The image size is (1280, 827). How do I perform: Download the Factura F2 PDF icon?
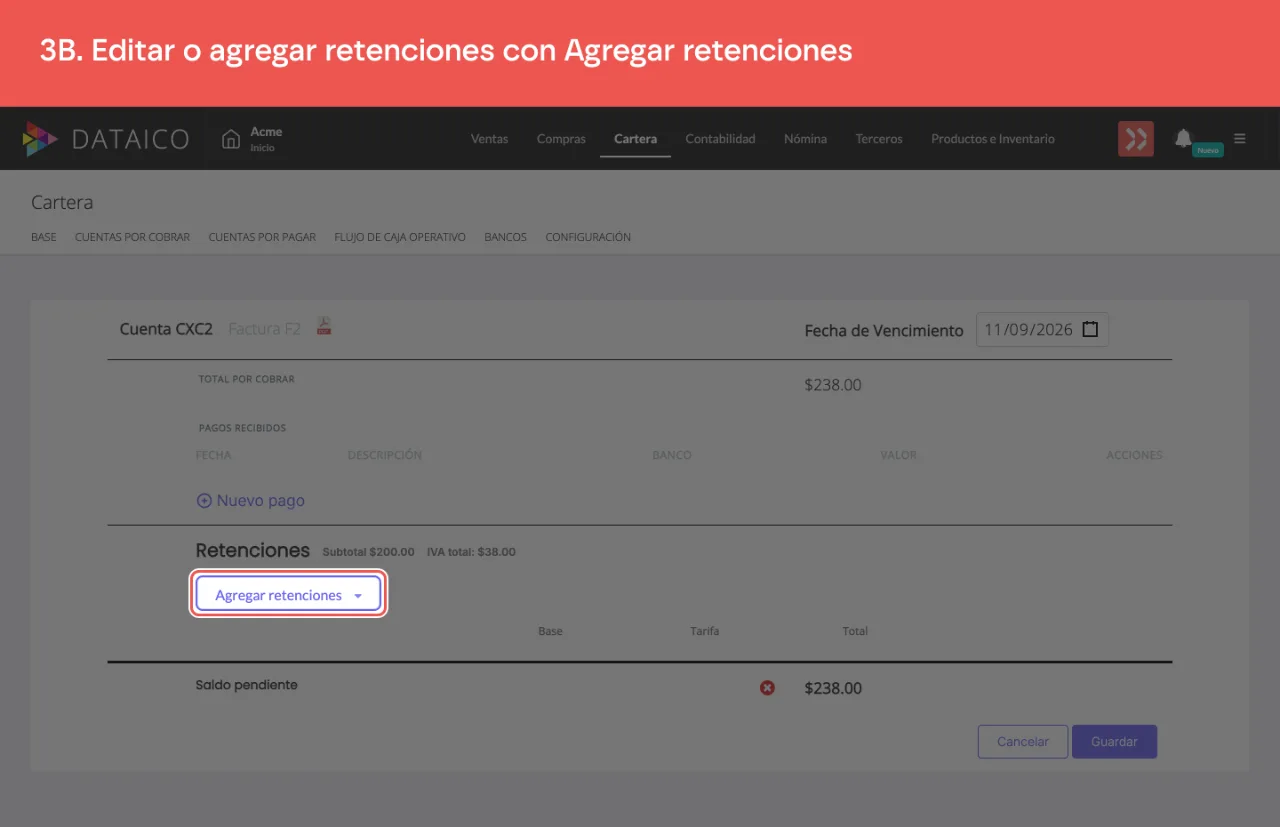pos(324,326)
